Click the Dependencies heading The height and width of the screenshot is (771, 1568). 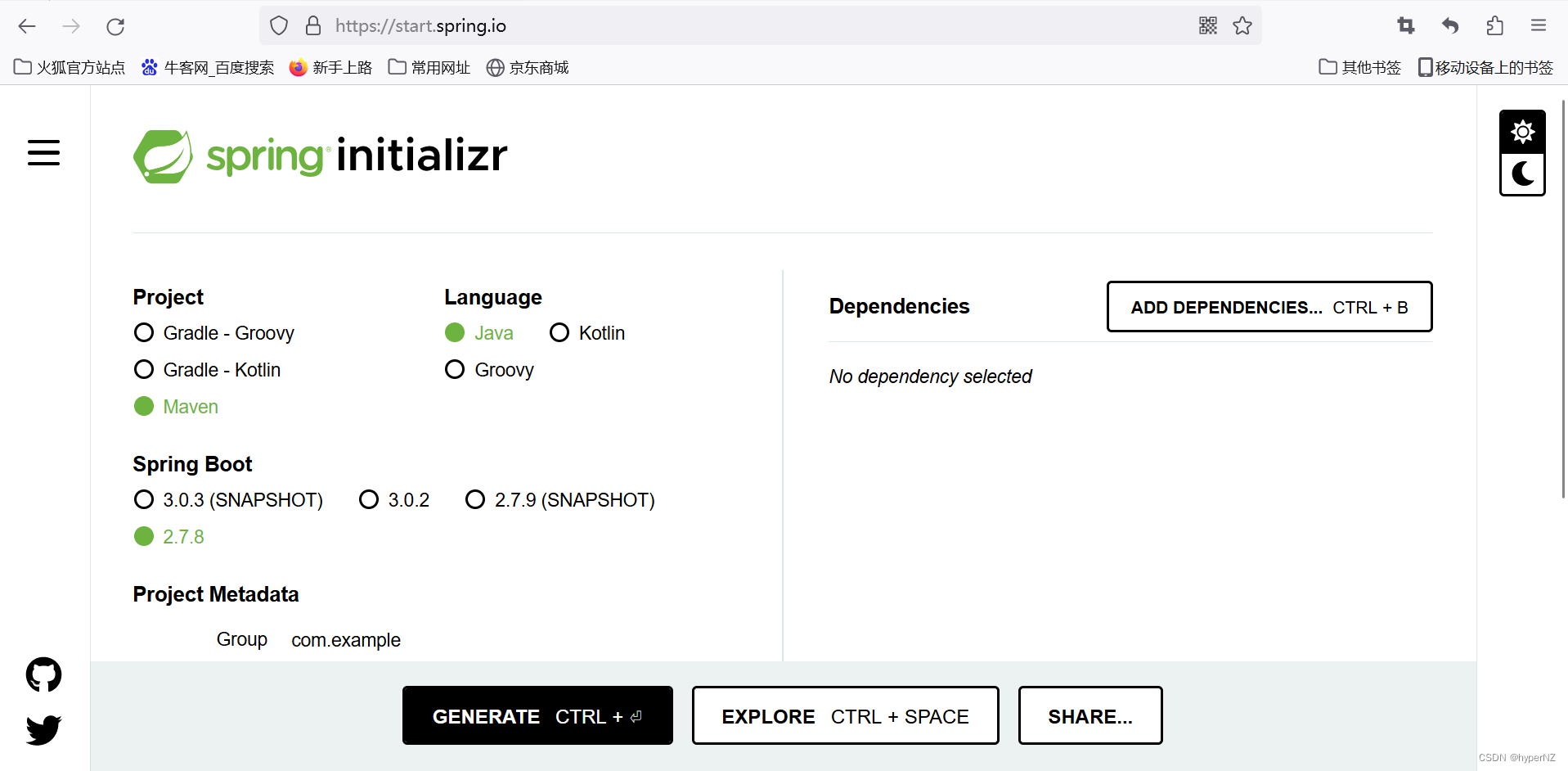899,306
